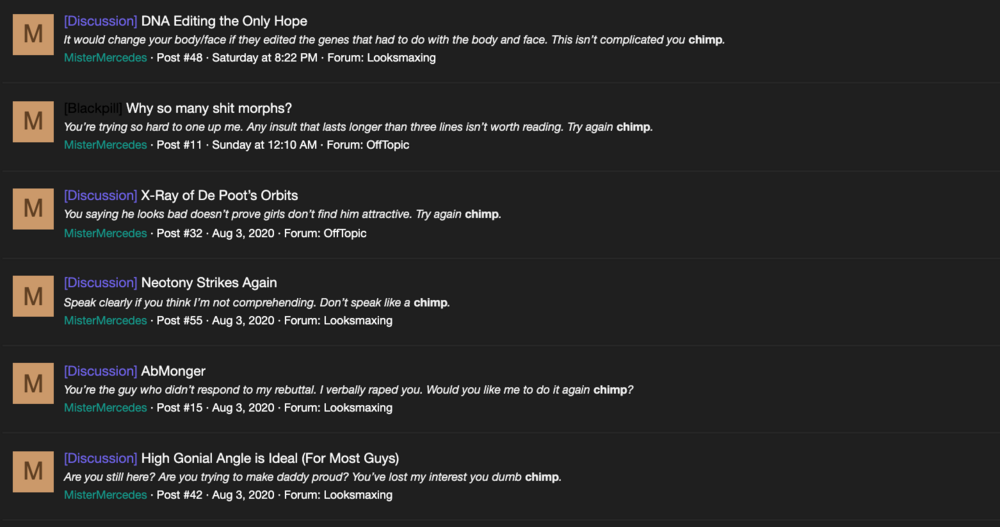Visit MisterMercedes profile under Post #42

coord(105,495)
